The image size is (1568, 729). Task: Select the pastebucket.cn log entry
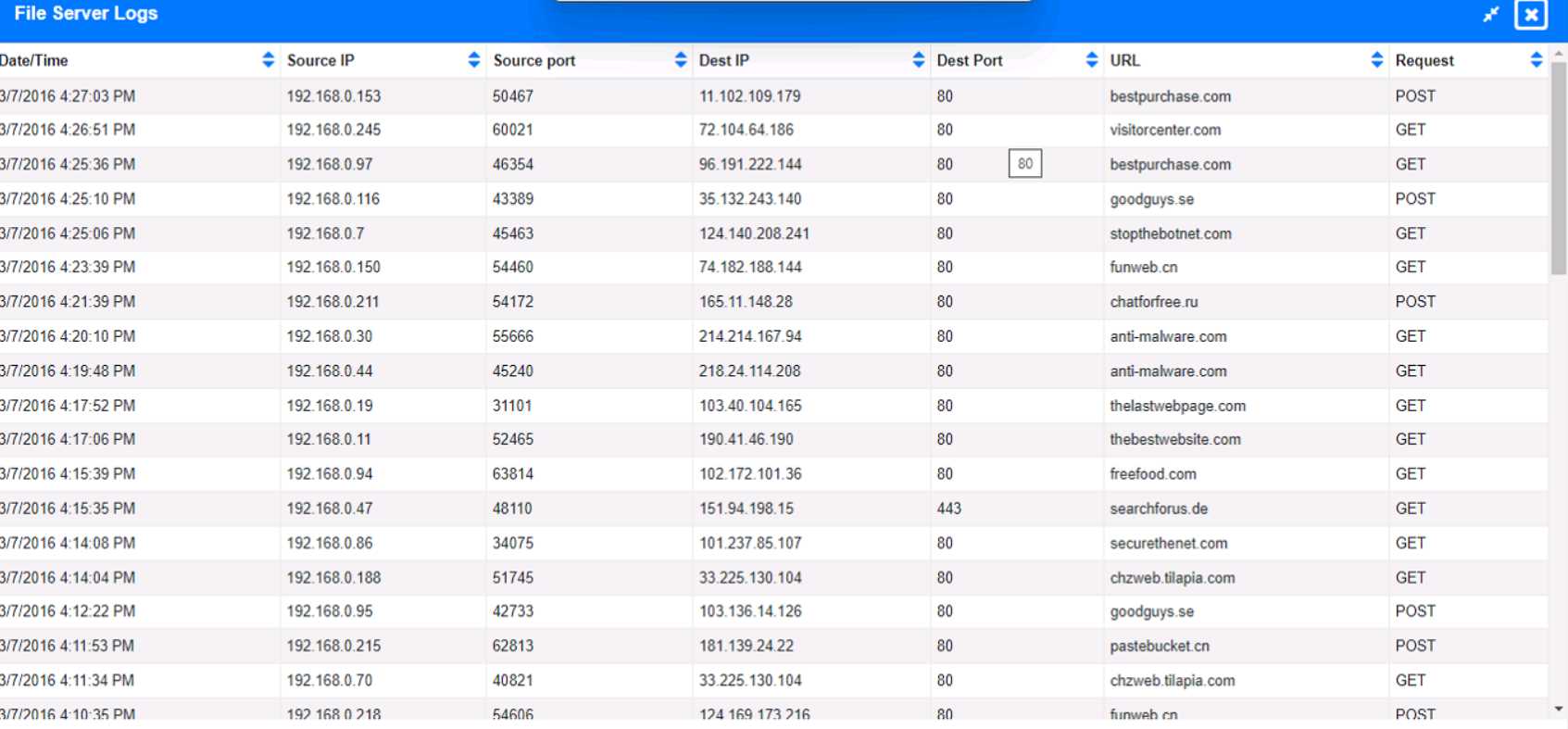click(x=1159, y=646)
